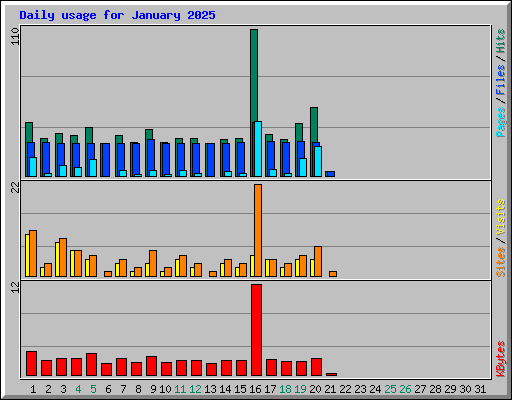The height and width of the screenshot is (400, 512).
Task: Click the Files legend label
Action: (500, 79)
